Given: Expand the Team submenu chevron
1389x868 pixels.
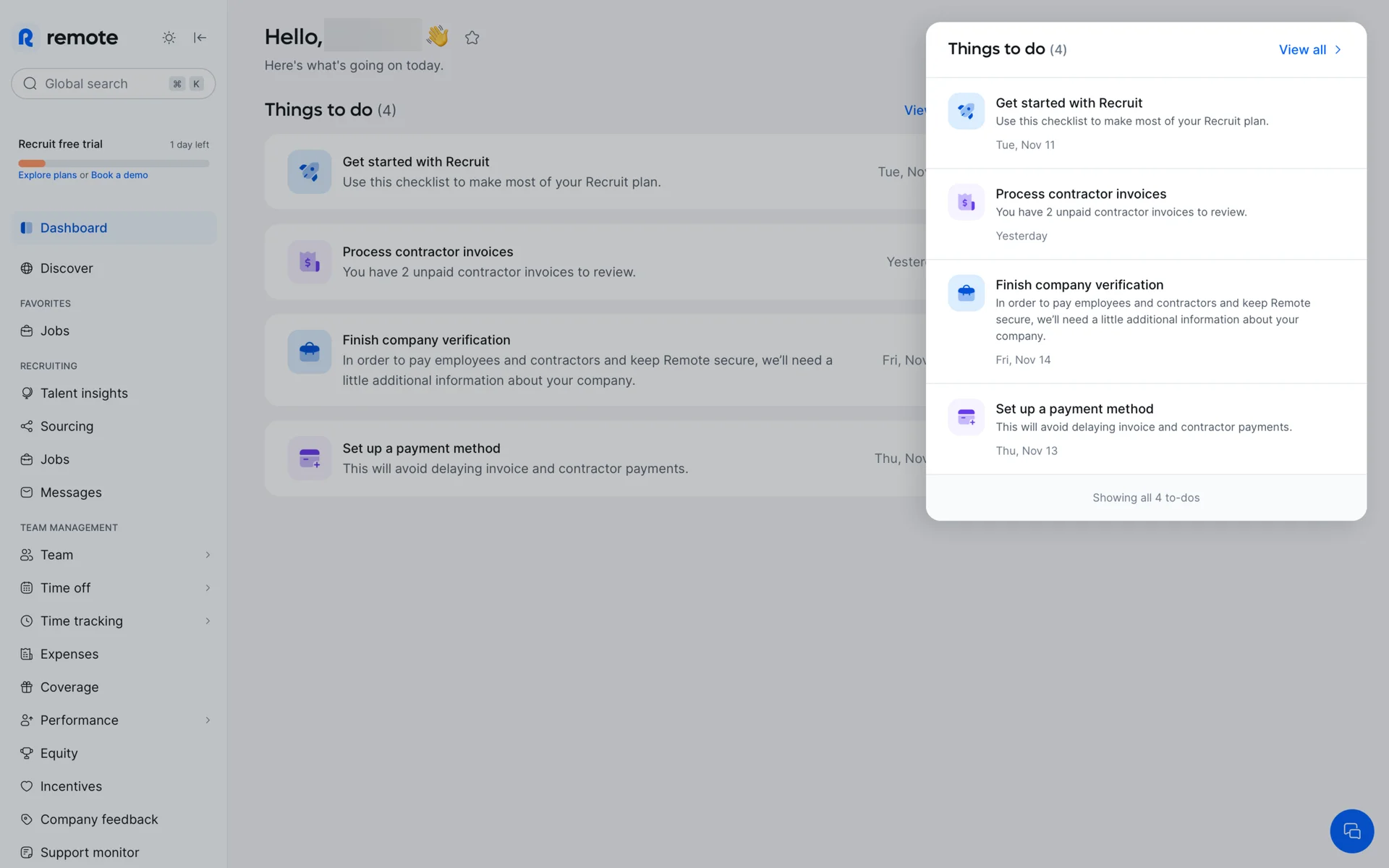Looking at the screenshot, I should click(x=208, y=555).
